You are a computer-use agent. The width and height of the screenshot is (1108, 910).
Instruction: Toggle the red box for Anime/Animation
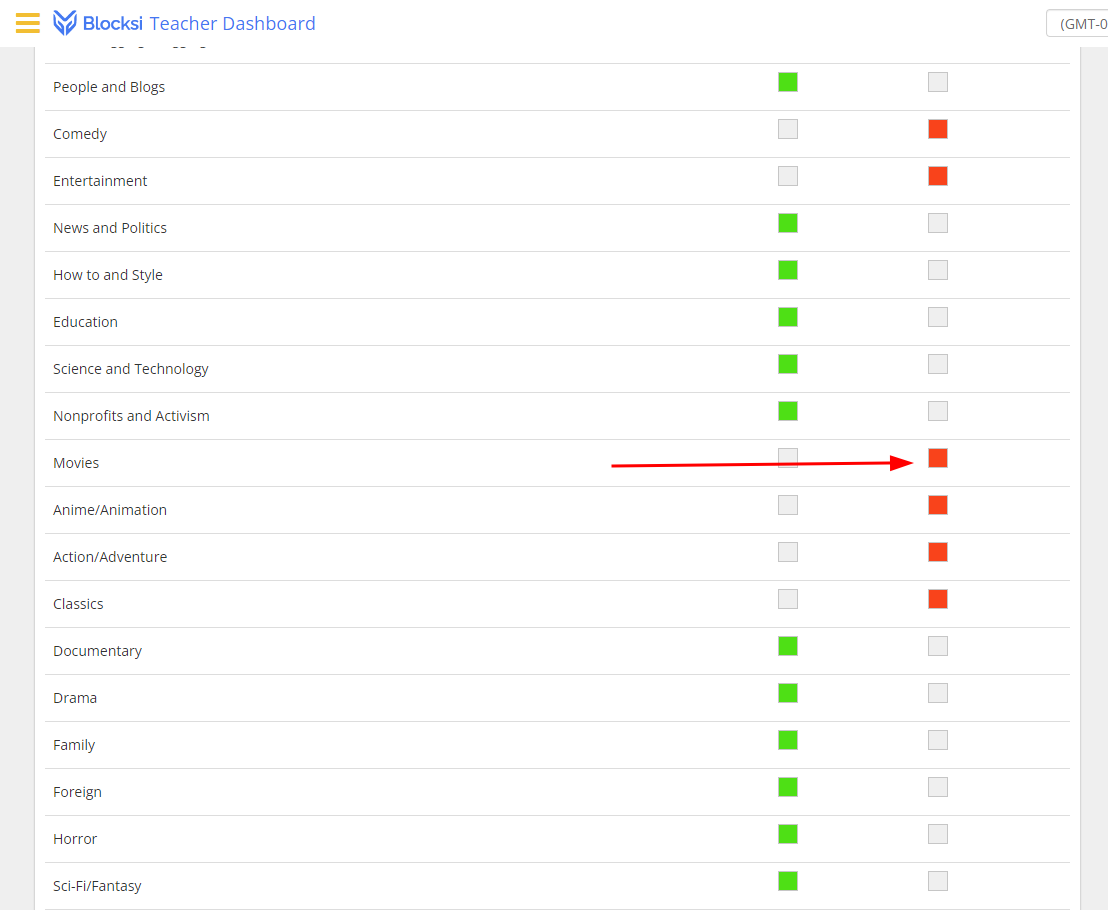coord(938,505)
